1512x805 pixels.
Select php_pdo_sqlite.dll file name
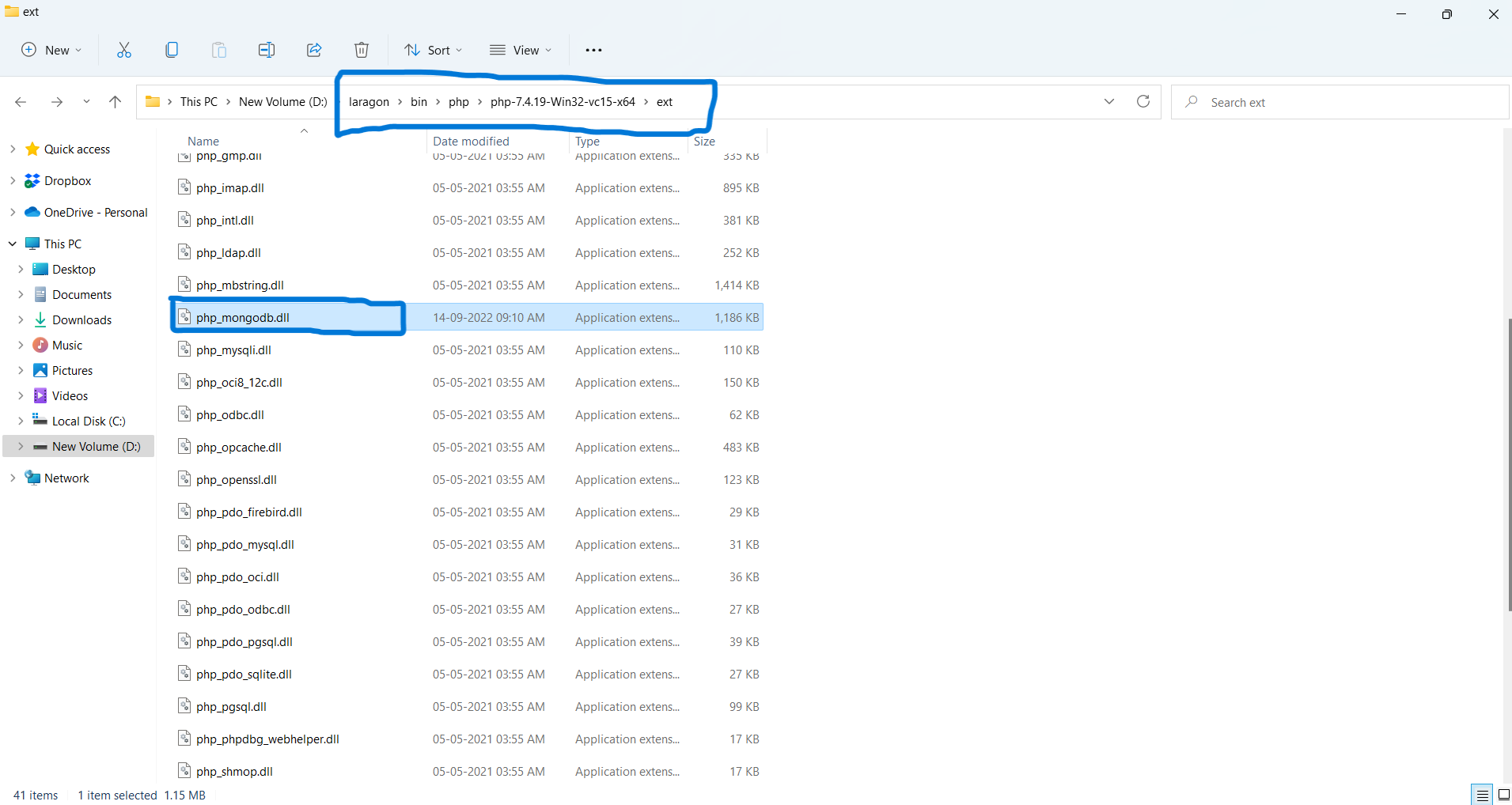[244, 674]
